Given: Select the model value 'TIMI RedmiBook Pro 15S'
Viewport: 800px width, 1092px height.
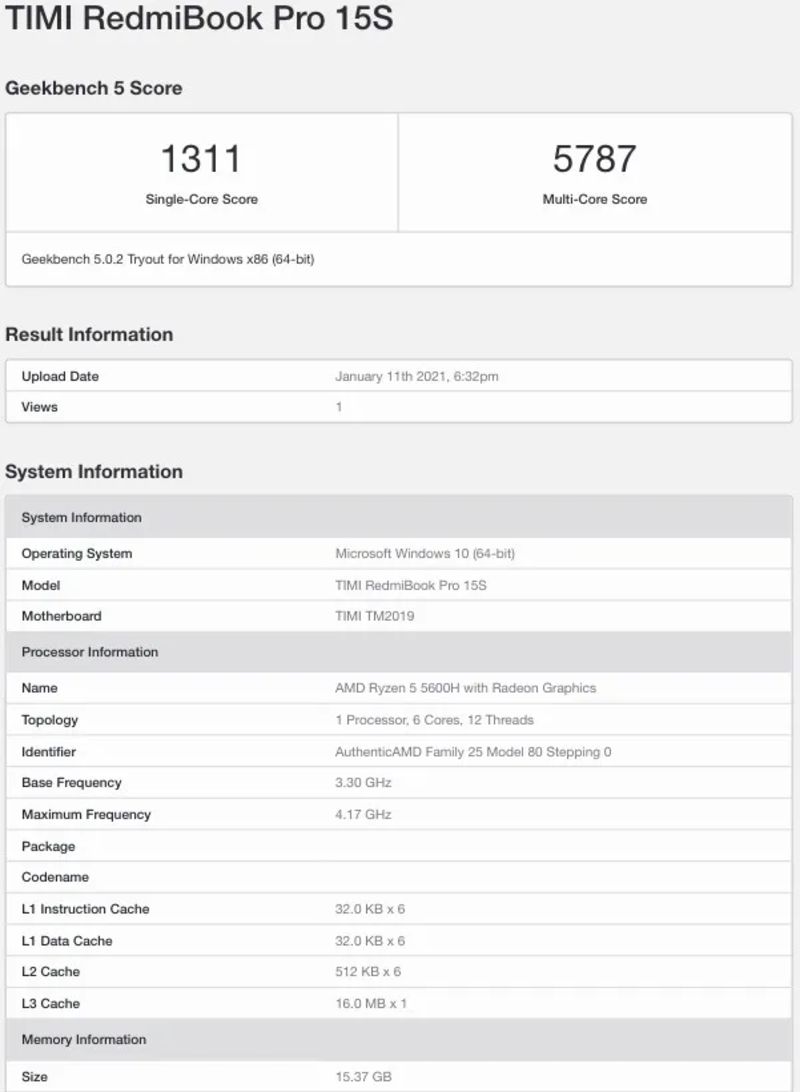Looking at the screenshot, I should point(411,586).
